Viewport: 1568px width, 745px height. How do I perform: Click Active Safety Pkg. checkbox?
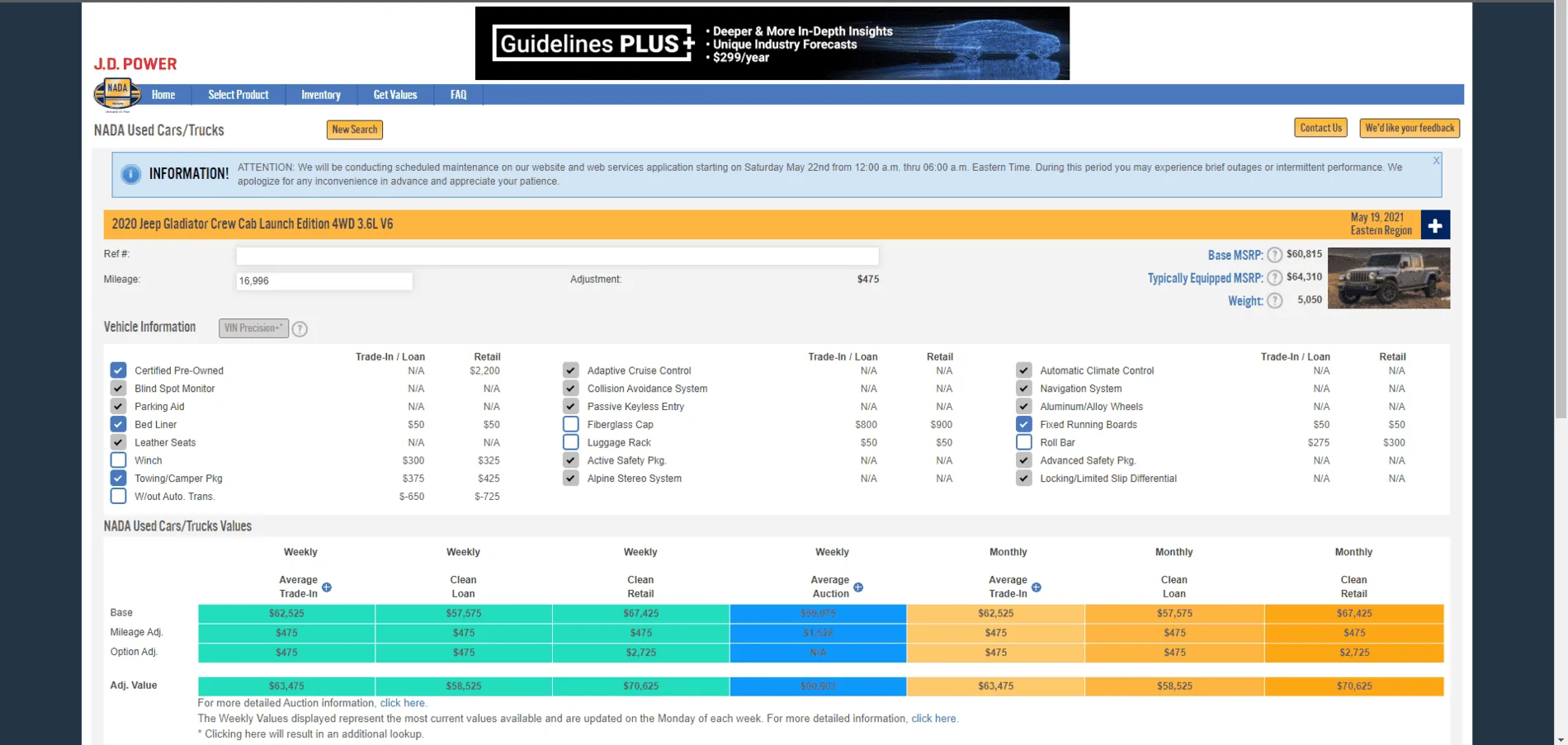point(570,460)
